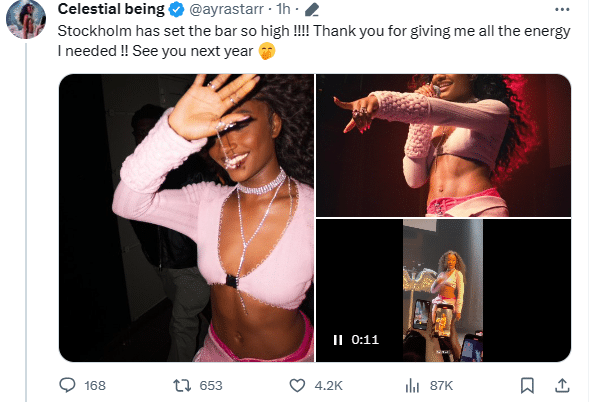
Task: Open the profile avatar picture
Action: click(x=27, y=18)
